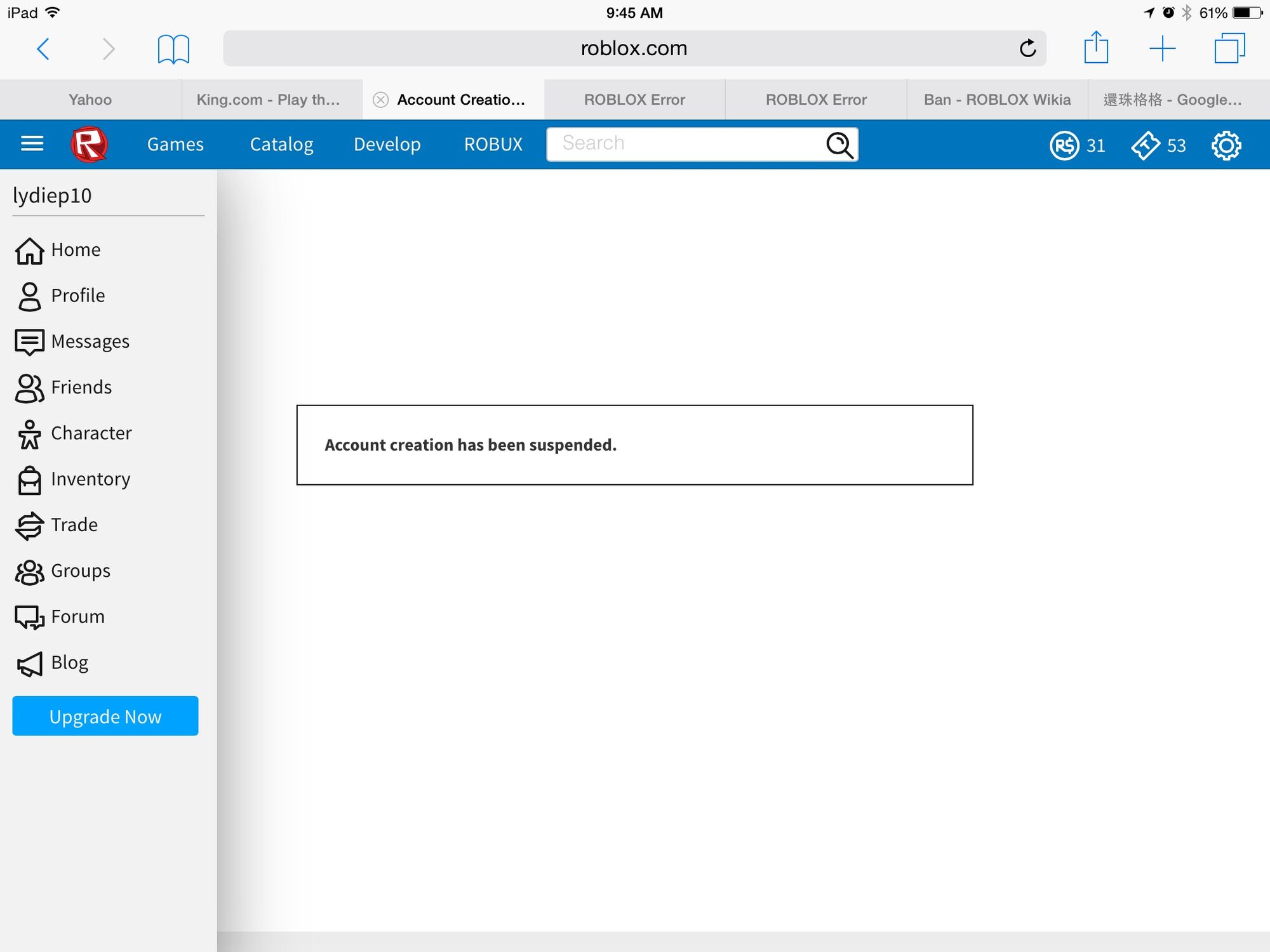Select the 'Account creation has been suspended.' text
The width and height of the screenshot is (1270, 952).
(x=471, y=445)
